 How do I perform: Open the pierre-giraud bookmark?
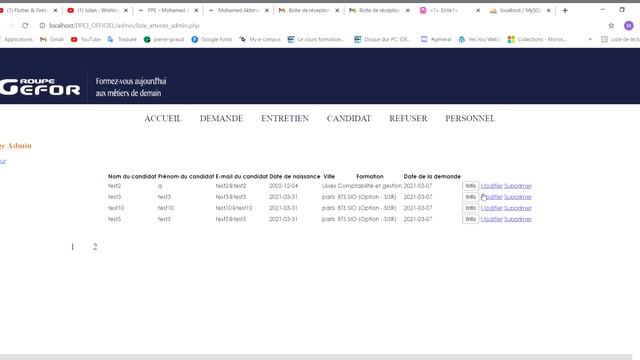pos(164,39)
